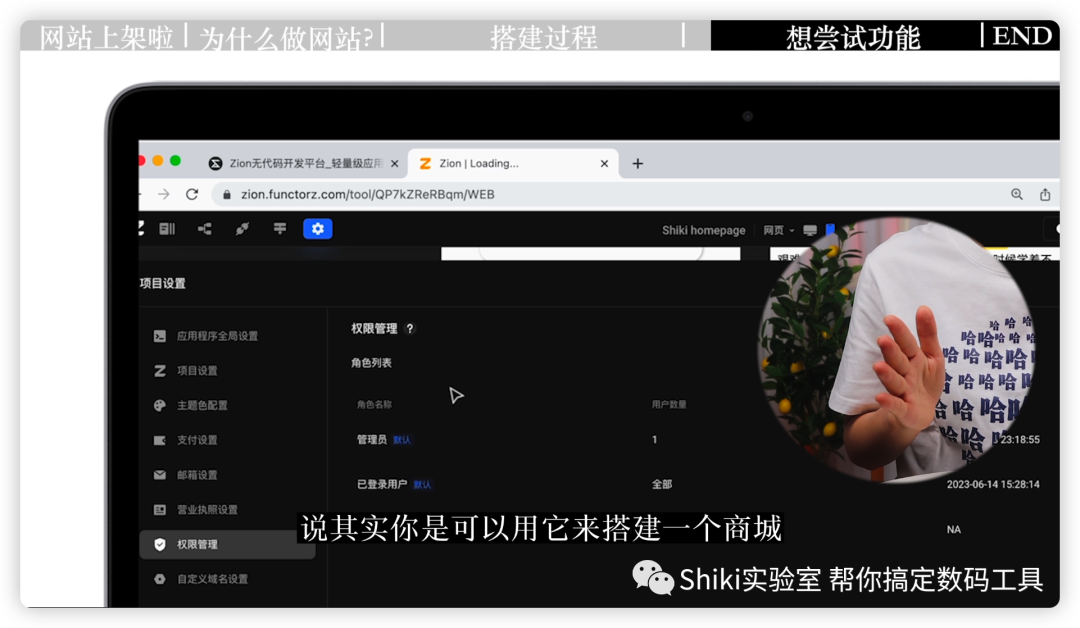Viewport: 1080px width, 628px height.
Task: Click the wallet icon for 支付设置
Action: point(160,440)
